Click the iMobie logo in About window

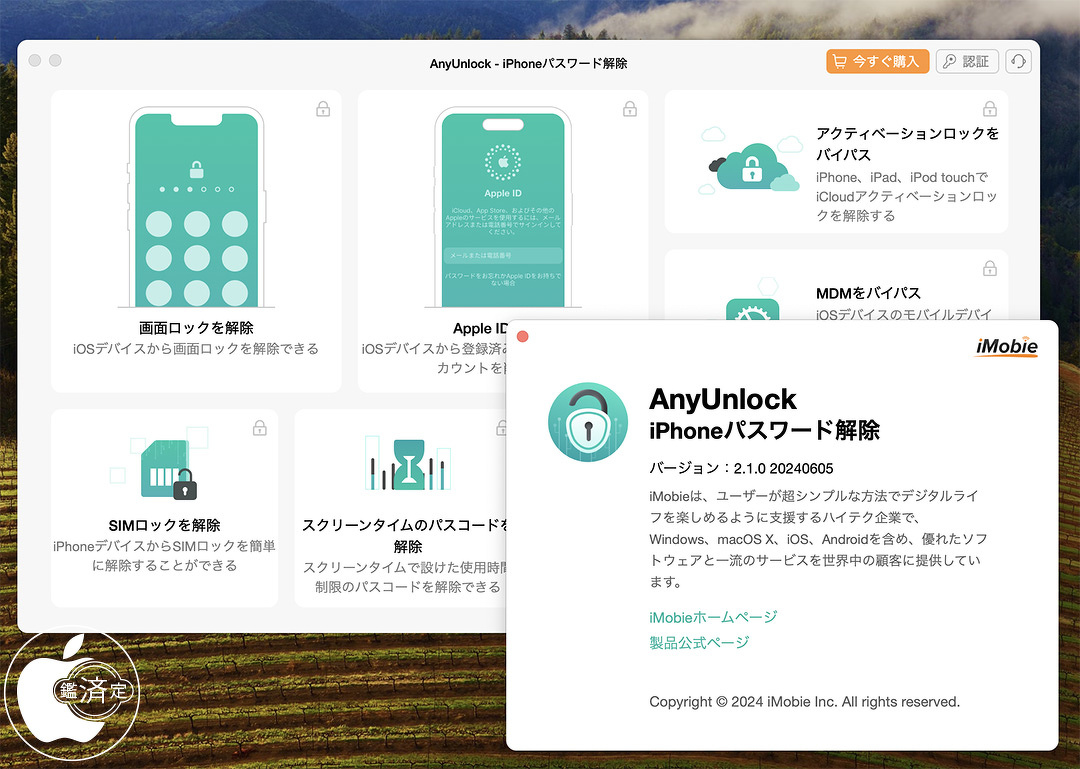click(1007, 347)
